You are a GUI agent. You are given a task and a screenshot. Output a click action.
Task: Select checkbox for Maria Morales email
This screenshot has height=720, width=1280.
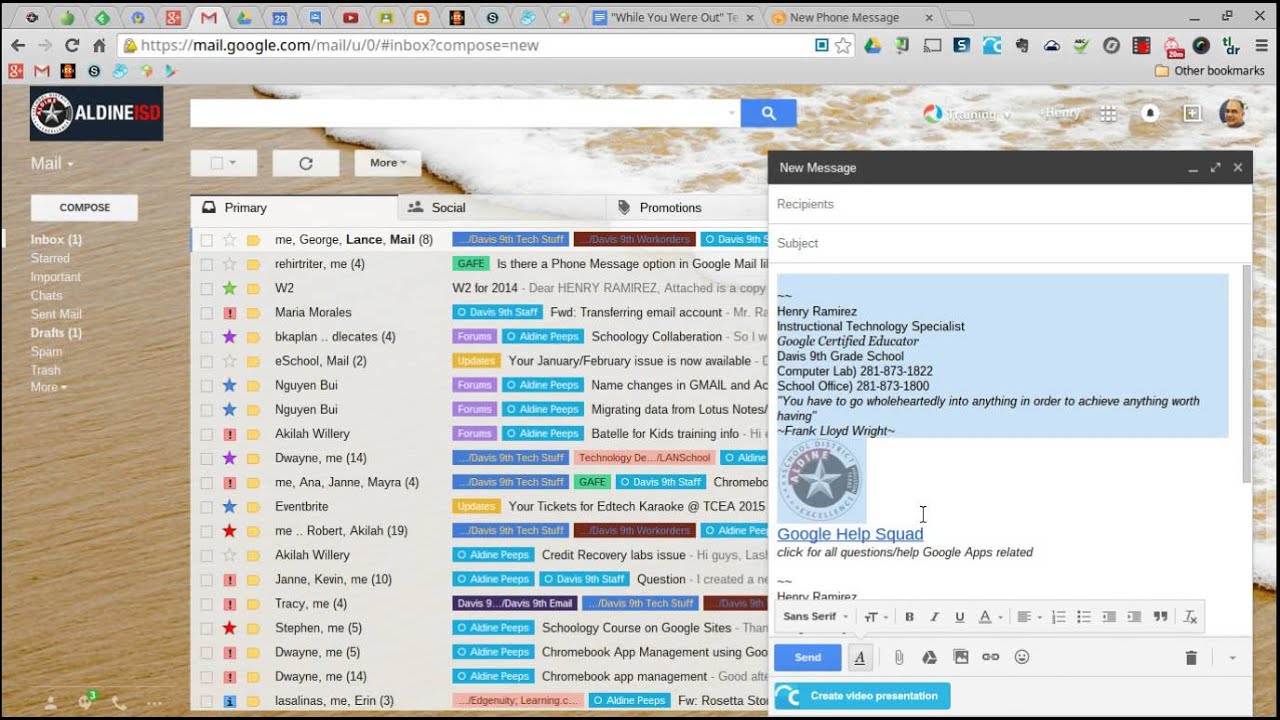click(x=206, y=312)
